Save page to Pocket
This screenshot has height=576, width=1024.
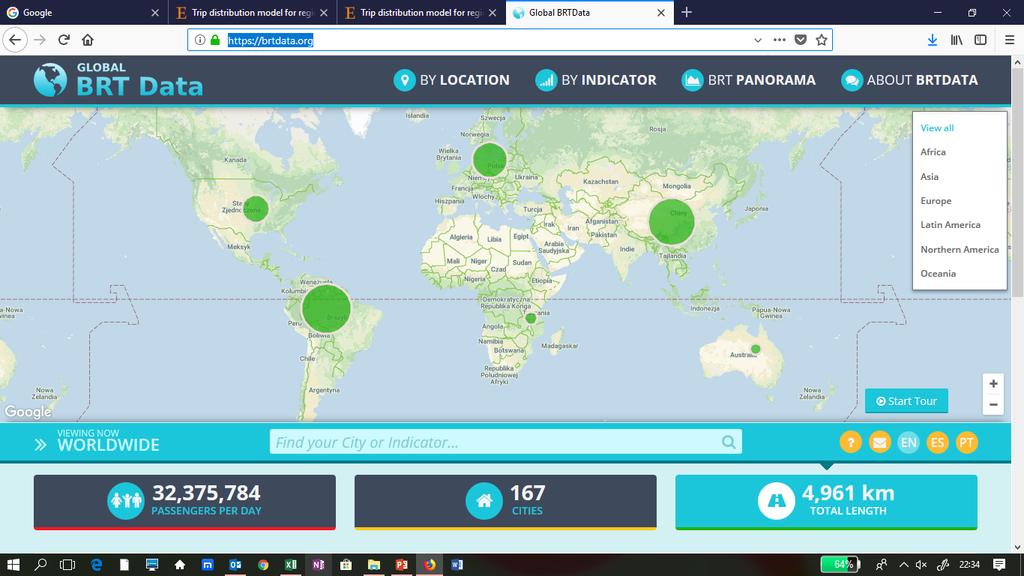pyautogui.click(x=801, y=40)
